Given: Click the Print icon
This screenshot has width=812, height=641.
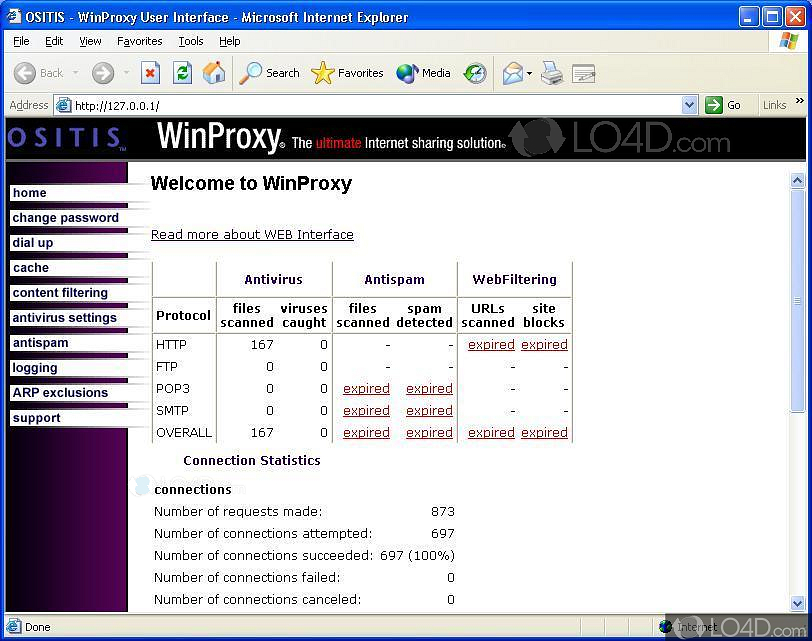Looking at the screenshot, I should tap(552, 73).
